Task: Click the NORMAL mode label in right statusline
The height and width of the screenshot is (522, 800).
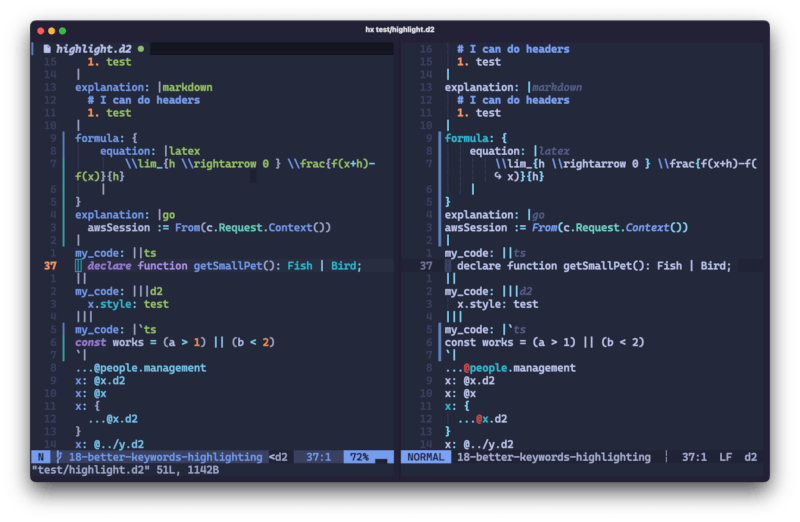Action: (425, 457)
